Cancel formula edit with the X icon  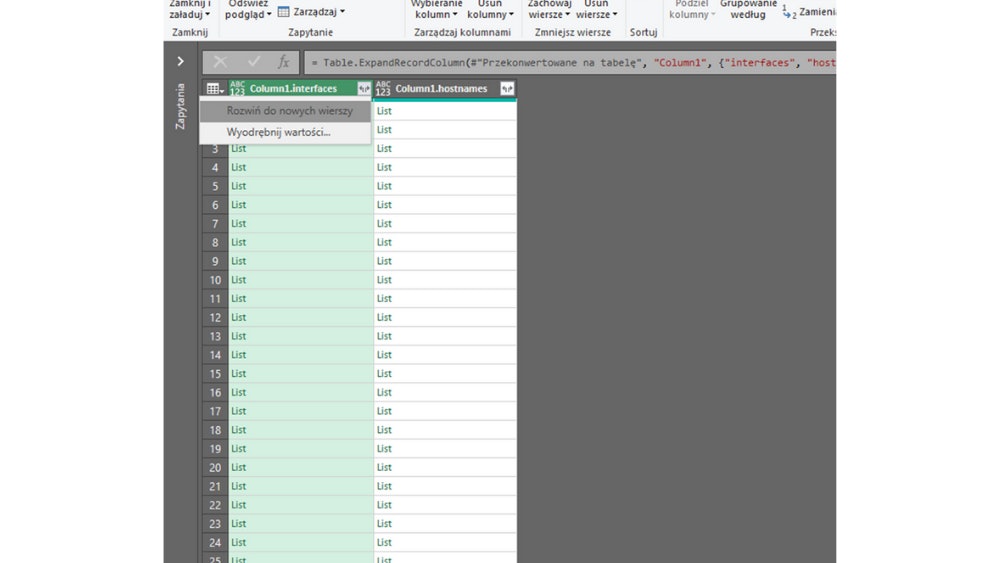click(x=220, y=62)
